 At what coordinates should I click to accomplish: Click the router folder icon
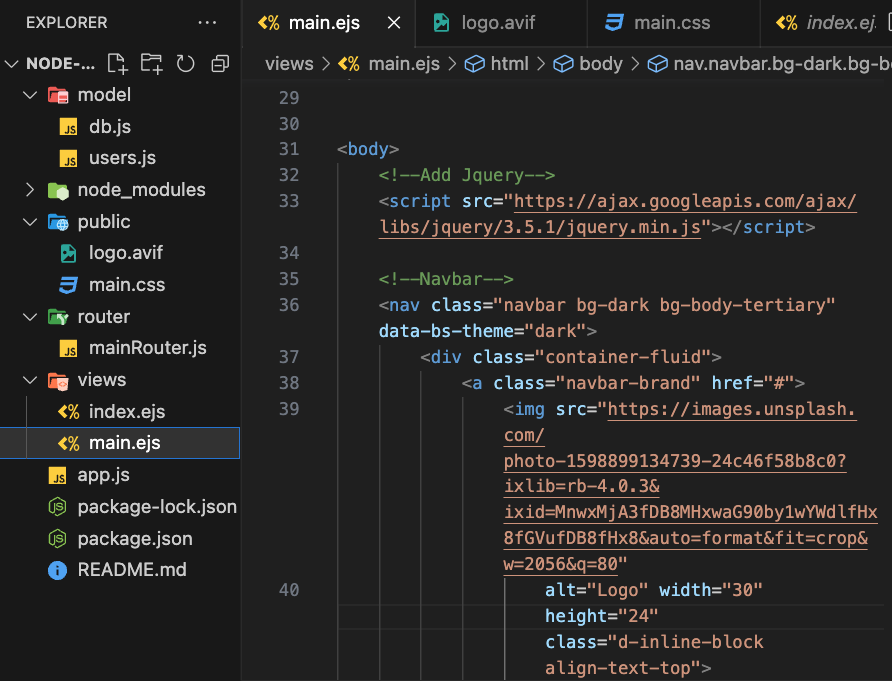pos(58,317)
